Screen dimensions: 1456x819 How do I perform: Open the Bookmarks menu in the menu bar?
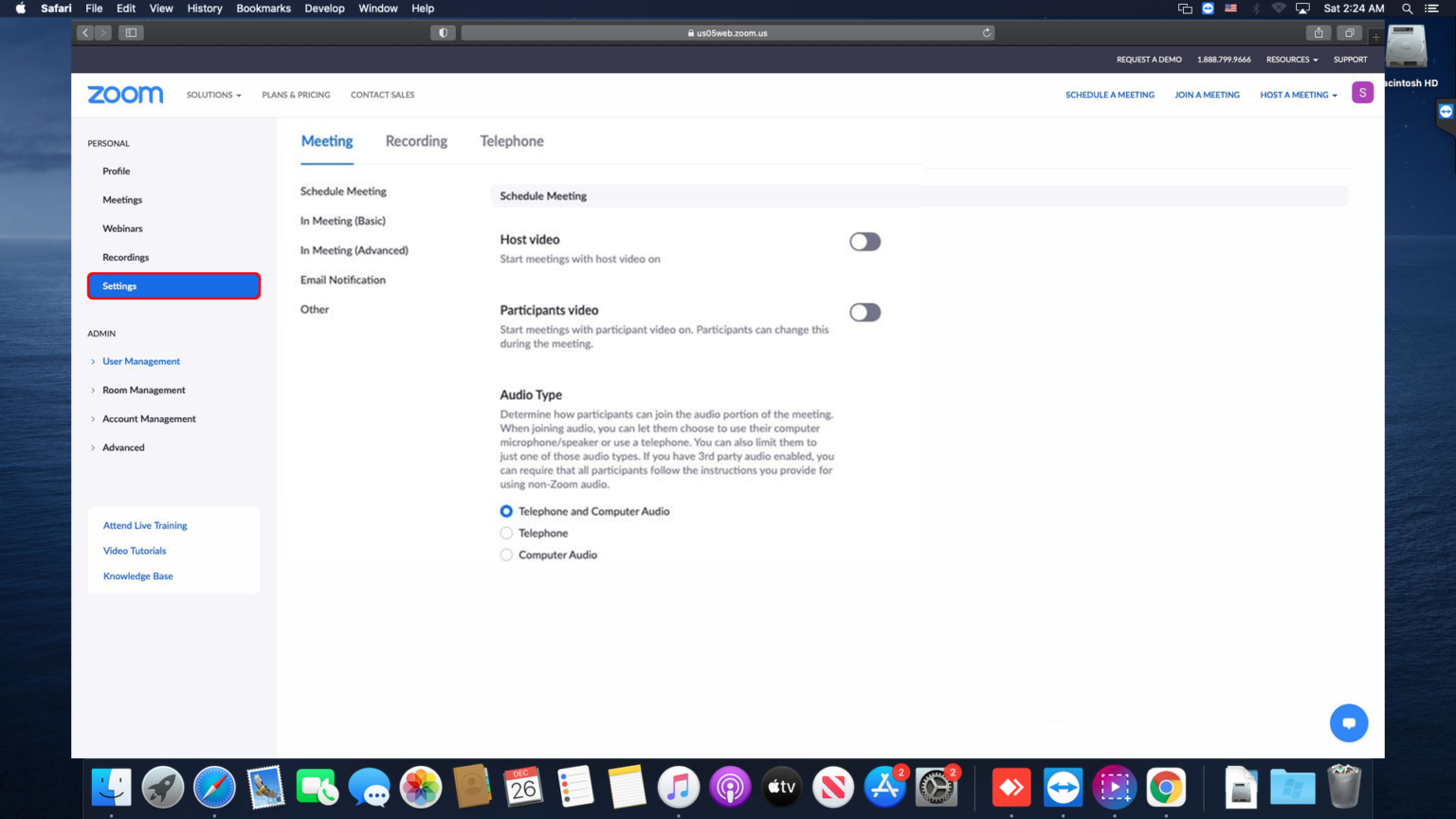coord(263,8)
